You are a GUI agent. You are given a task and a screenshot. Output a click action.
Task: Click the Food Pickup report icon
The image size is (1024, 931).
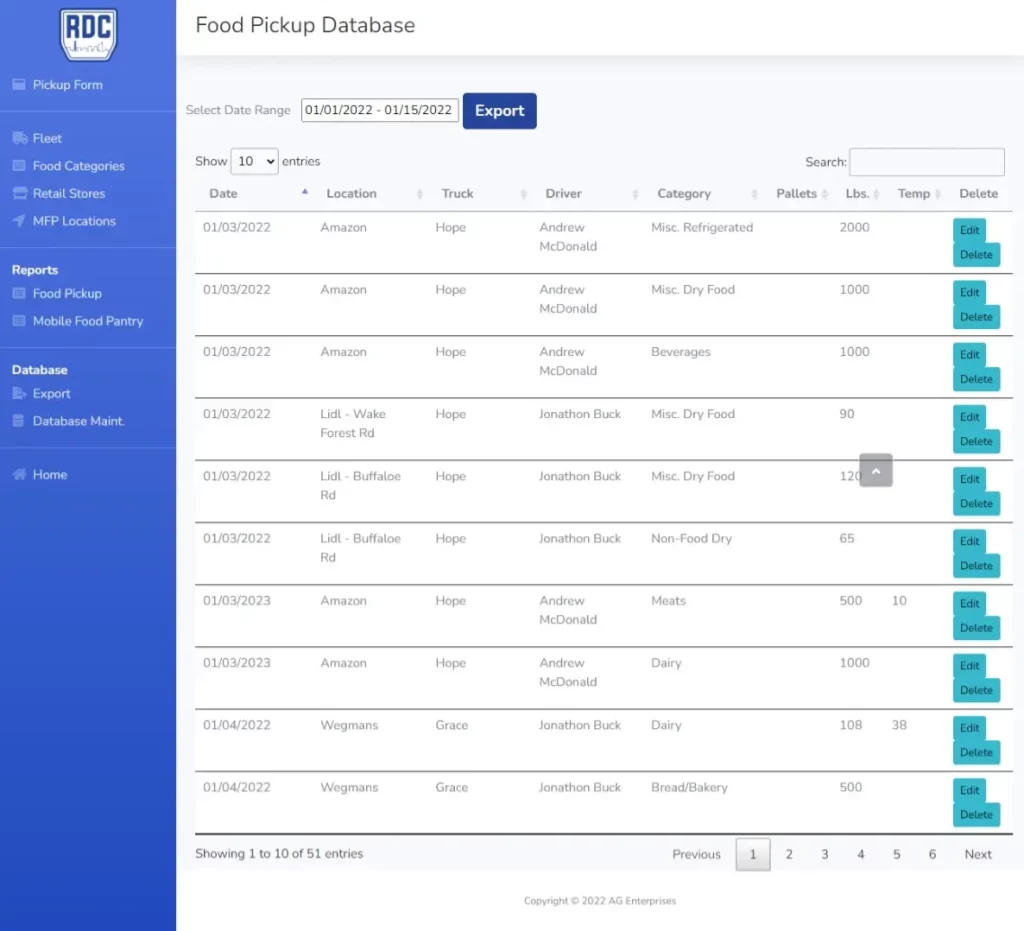click(x=19, y=293)
